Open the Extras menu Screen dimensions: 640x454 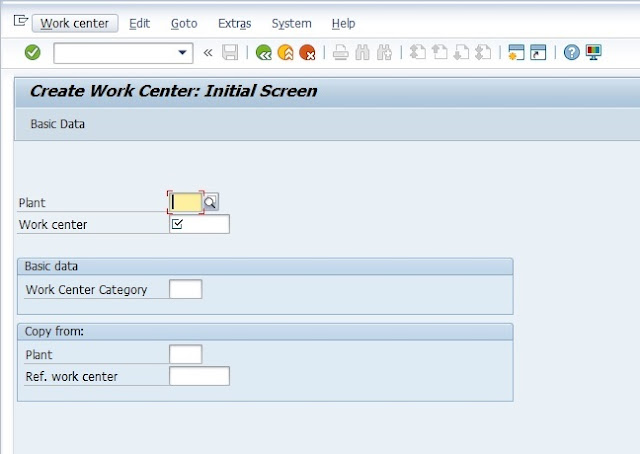click(235, 23)
